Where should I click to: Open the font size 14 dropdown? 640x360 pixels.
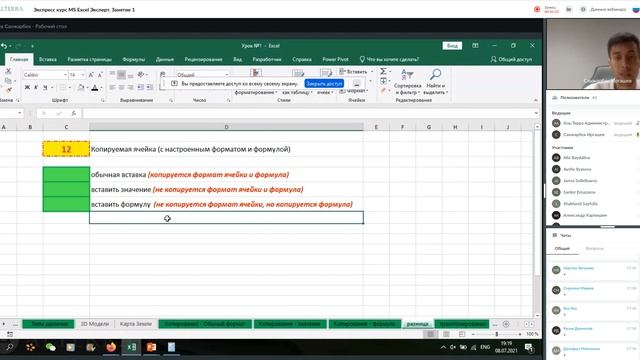[x=83, y=75]
